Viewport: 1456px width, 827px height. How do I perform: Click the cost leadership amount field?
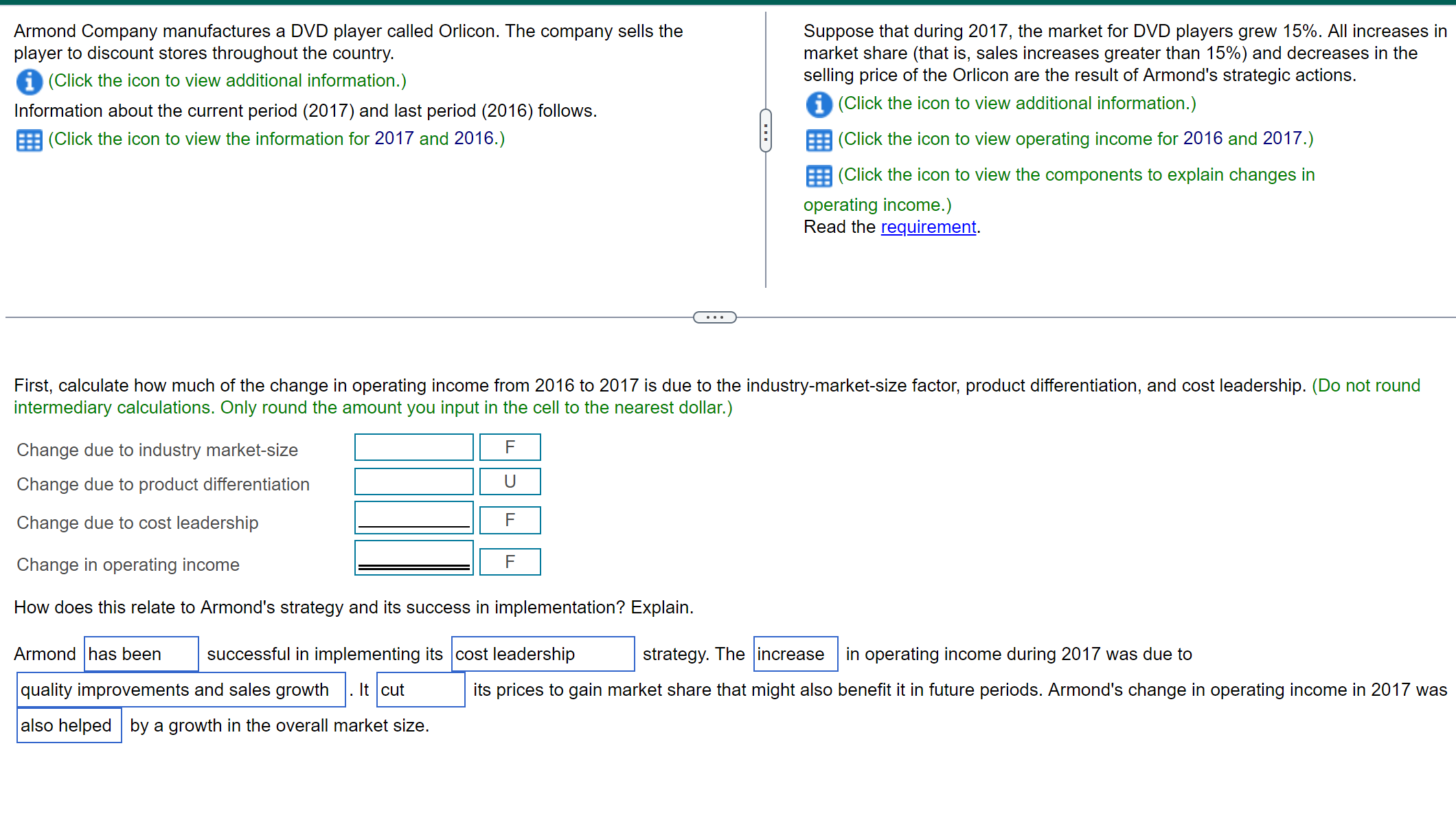coord(413,519)
